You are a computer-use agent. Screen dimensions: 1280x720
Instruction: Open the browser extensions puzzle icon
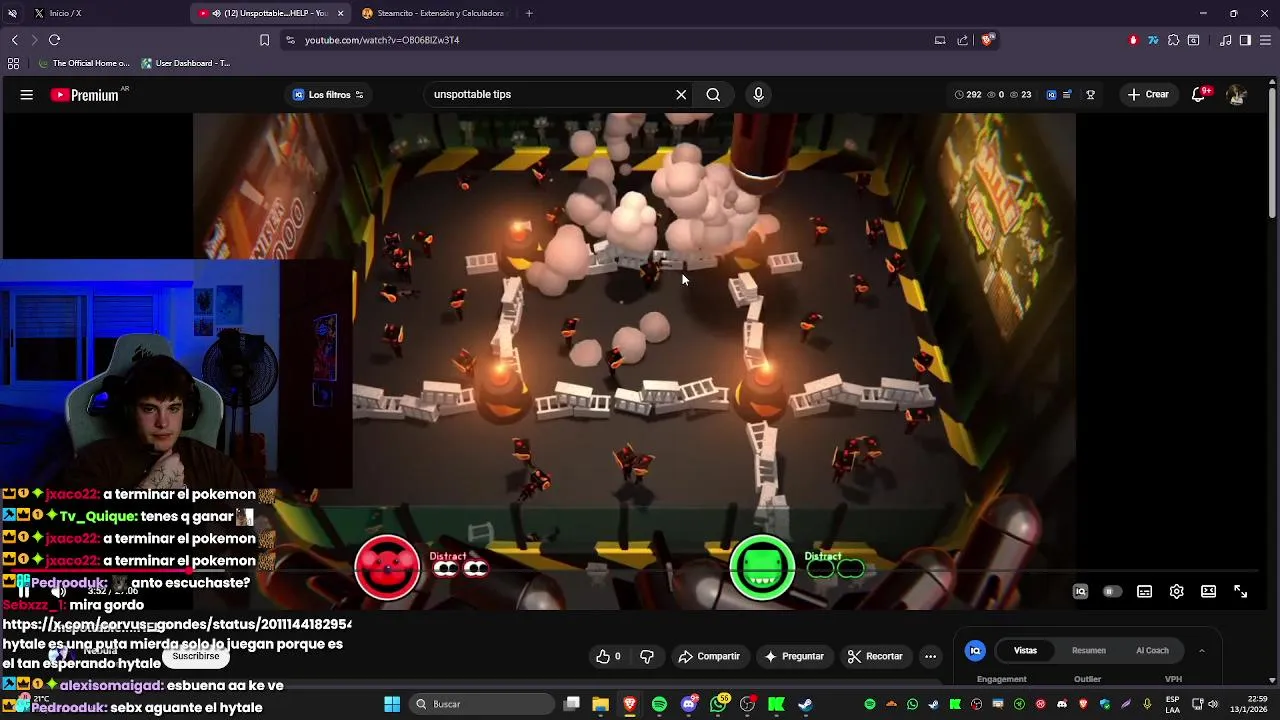(1173, 40)
